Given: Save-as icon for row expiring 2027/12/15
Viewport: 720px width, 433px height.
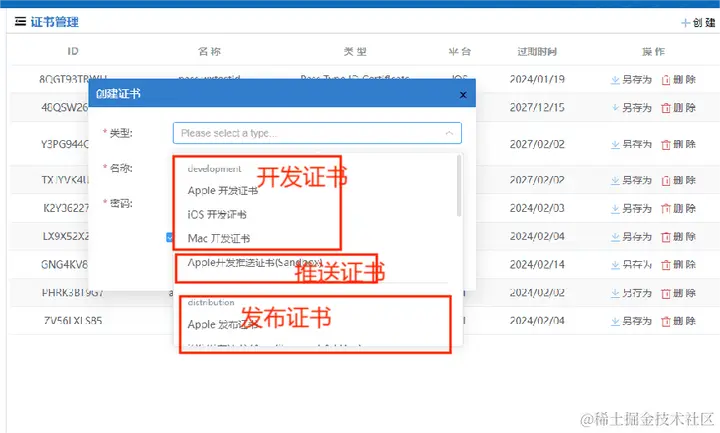Looking at the screenshot, I should click(615, 108).
